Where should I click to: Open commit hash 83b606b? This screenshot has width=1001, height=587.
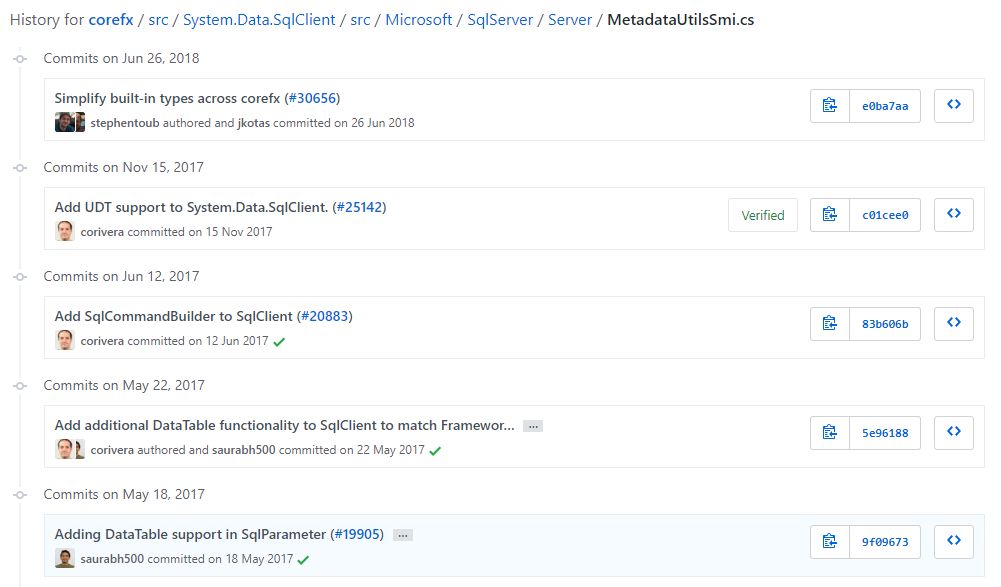click(x=885, y=324)
